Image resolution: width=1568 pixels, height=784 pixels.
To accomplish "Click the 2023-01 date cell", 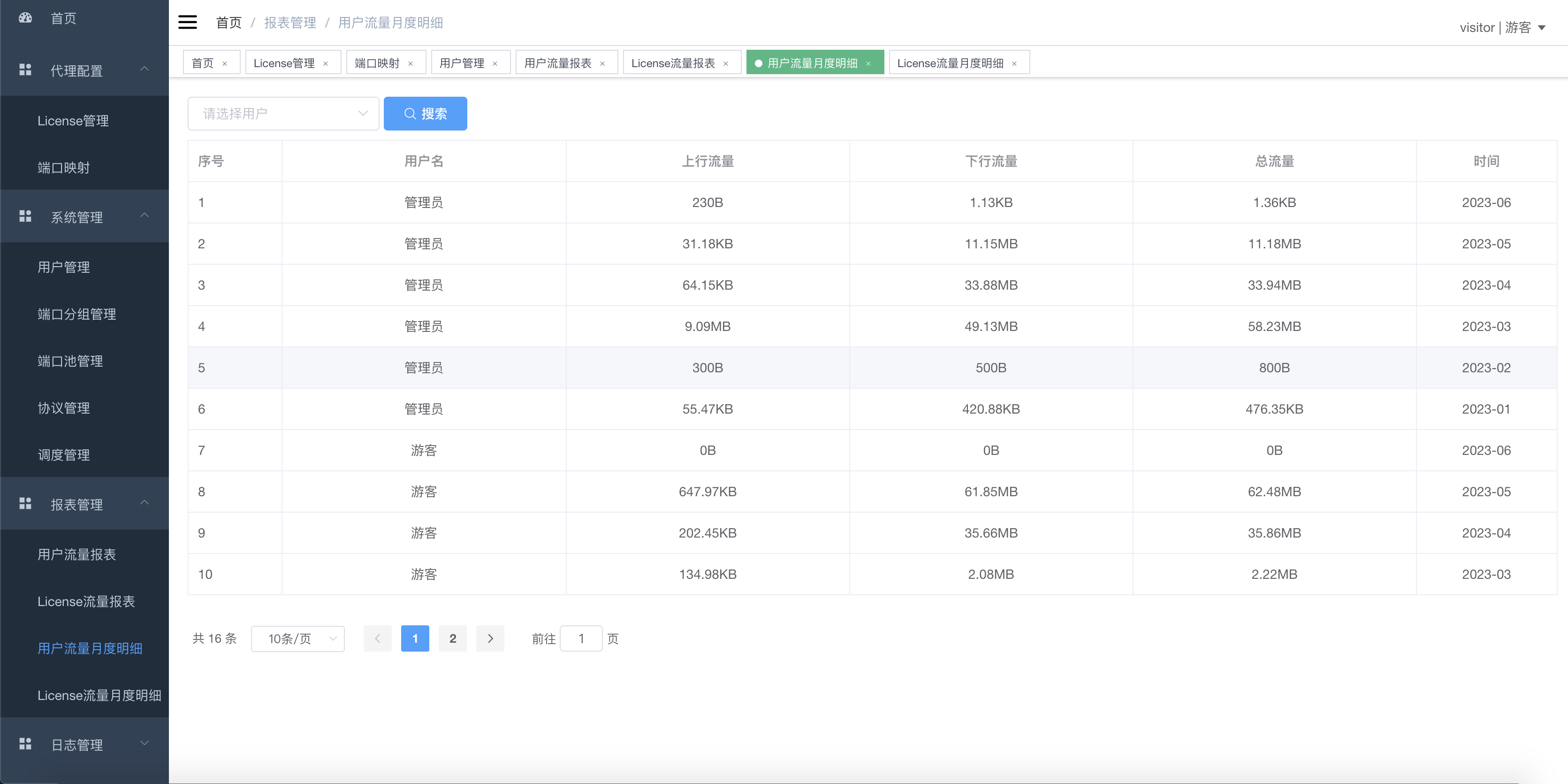I will (1486, 409).
